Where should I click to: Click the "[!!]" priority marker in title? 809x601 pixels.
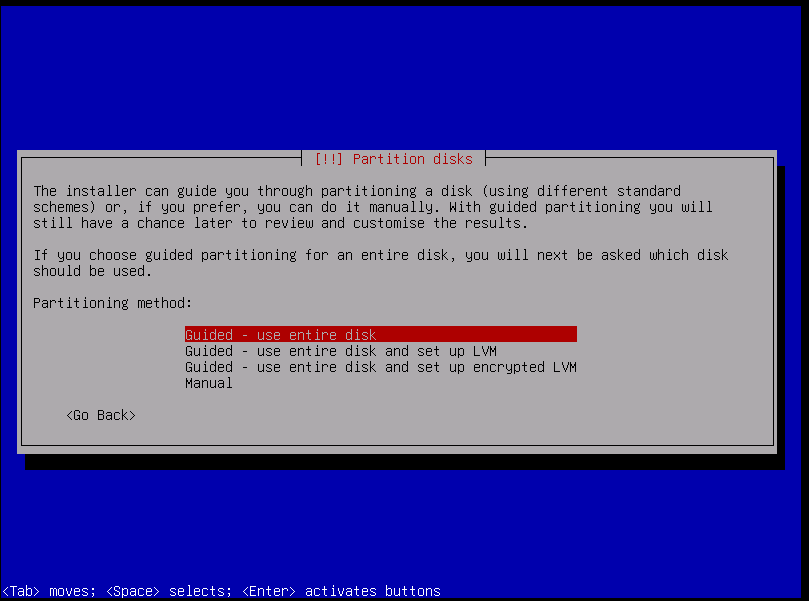329,159
